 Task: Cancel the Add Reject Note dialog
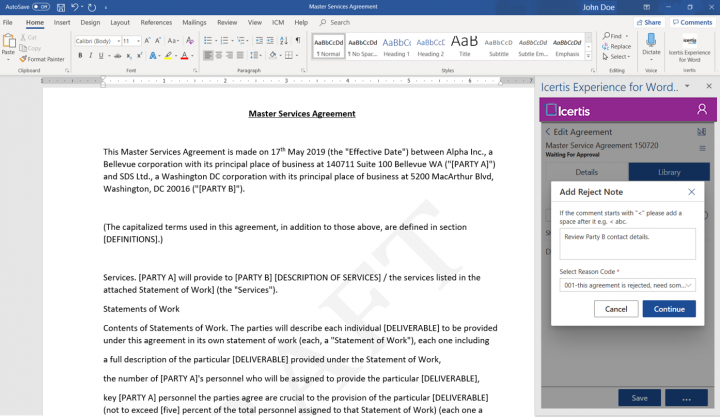point(615,309)
